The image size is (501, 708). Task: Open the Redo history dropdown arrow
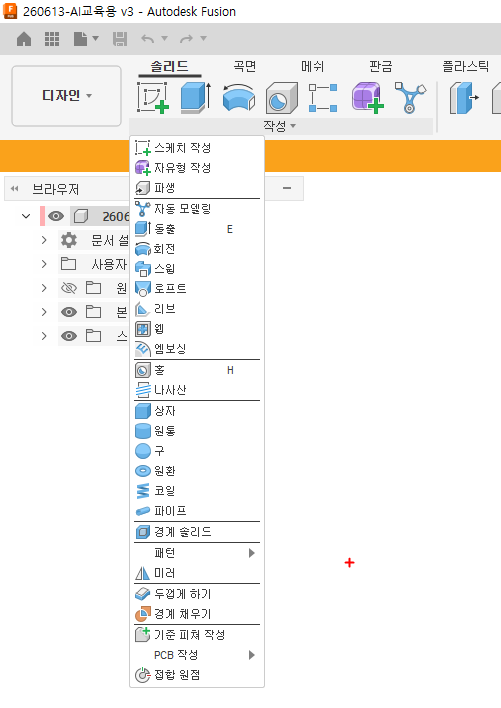coord(204,38)
